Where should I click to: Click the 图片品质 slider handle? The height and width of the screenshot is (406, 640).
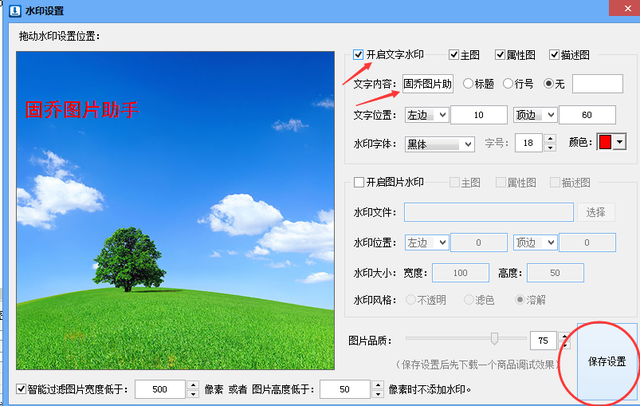(494, 338)
